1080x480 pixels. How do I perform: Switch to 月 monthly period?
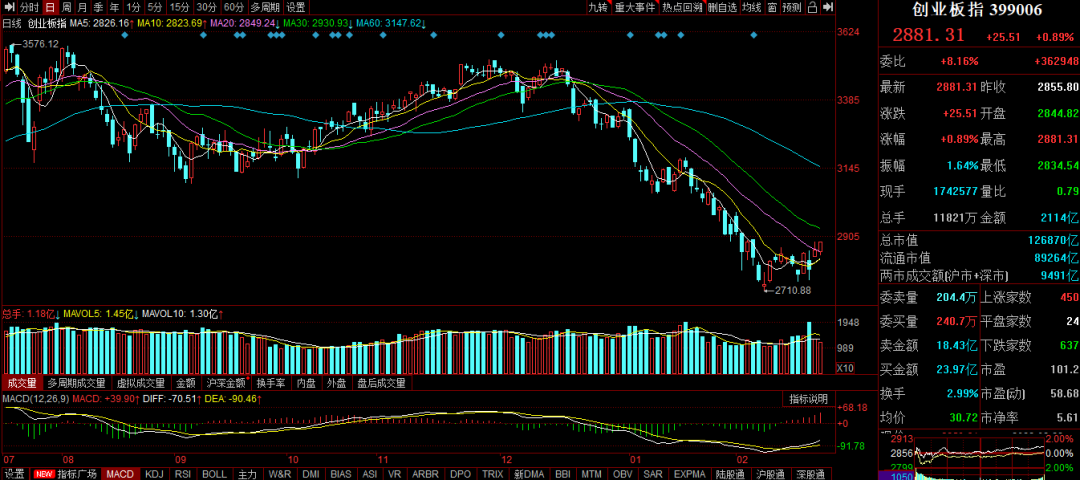click(82, 8)
